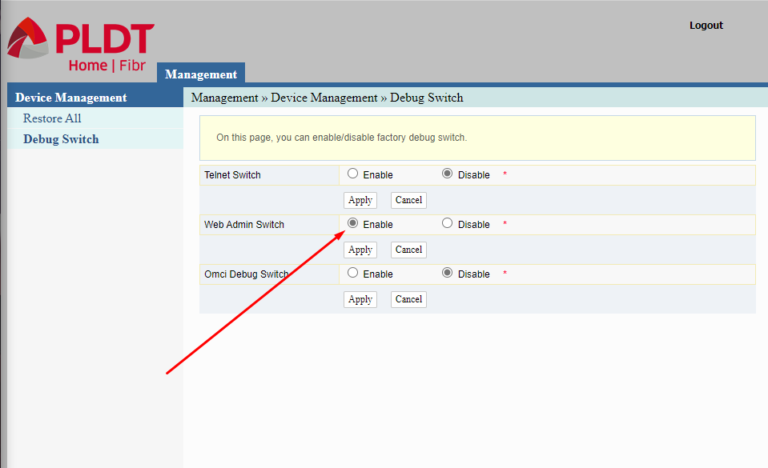Go to Debug Switch sidebar item
768x468 pixels.
pyautogui.click(x=61, y=139)
